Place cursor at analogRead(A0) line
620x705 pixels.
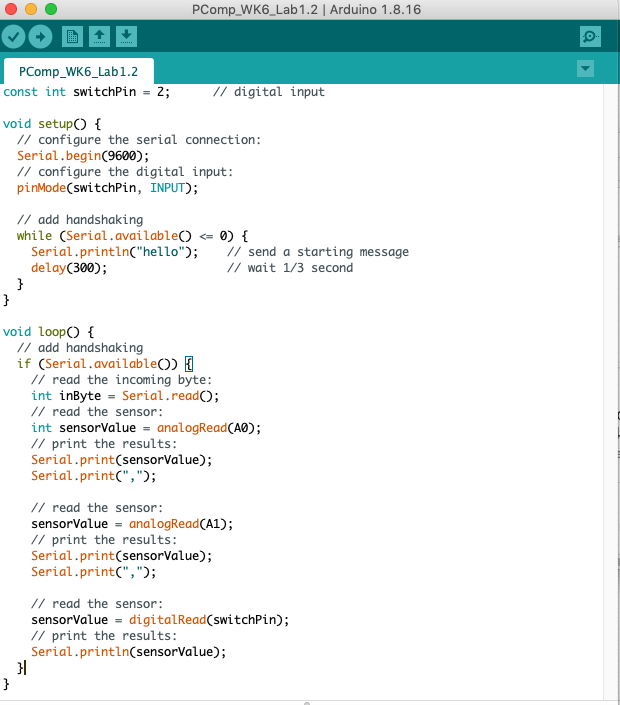click(146, 428)
